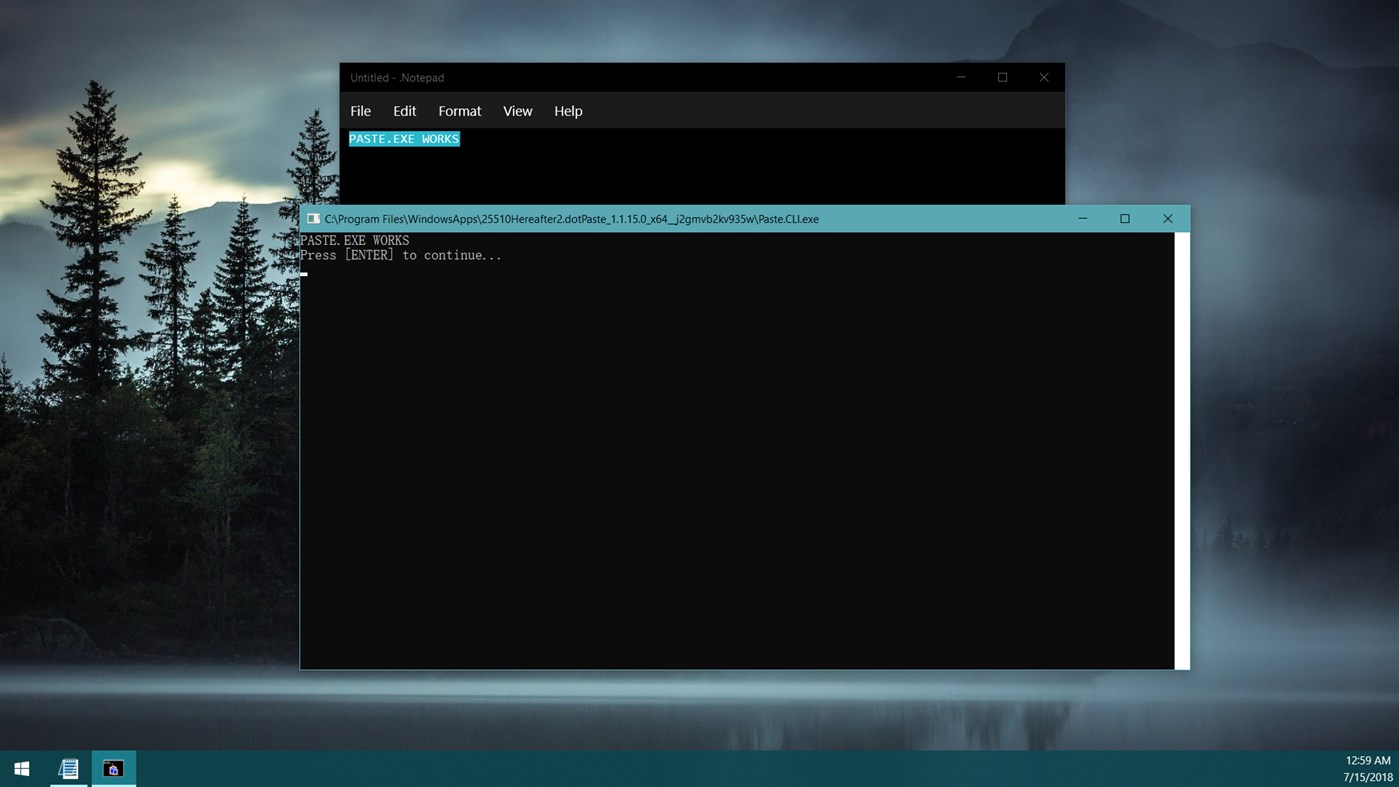The height and width of the screenshot is (787, 1399).
Task: Select the Notepad icon on the taskbar
Action: 68,768
